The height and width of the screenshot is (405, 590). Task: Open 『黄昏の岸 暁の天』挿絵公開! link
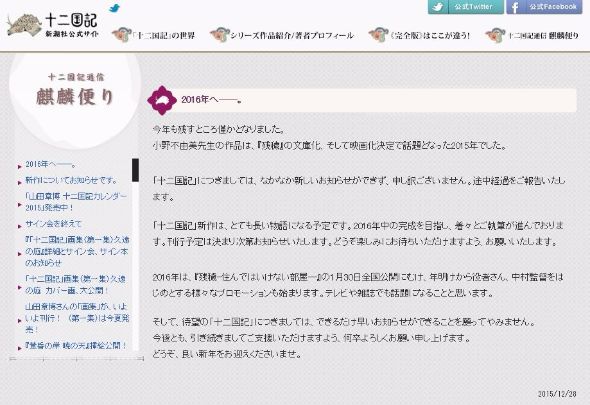76,346
